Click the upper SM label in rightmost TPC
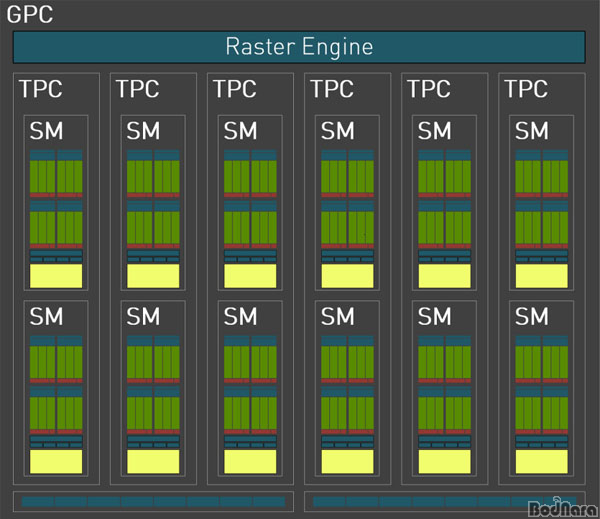The width and height of the screenshot is (600, 519). [x=532, y=131]
